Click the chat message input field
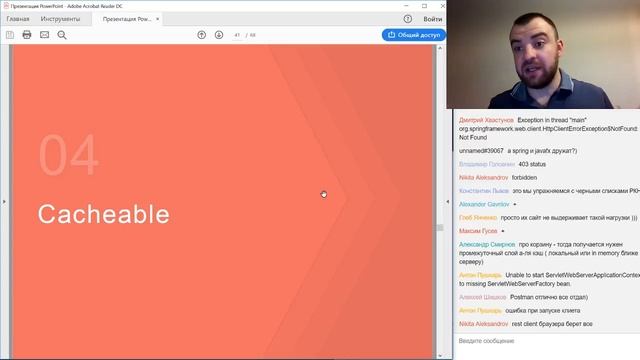The width and height of the screenshot is (640, 360). (x=547, y=341)
